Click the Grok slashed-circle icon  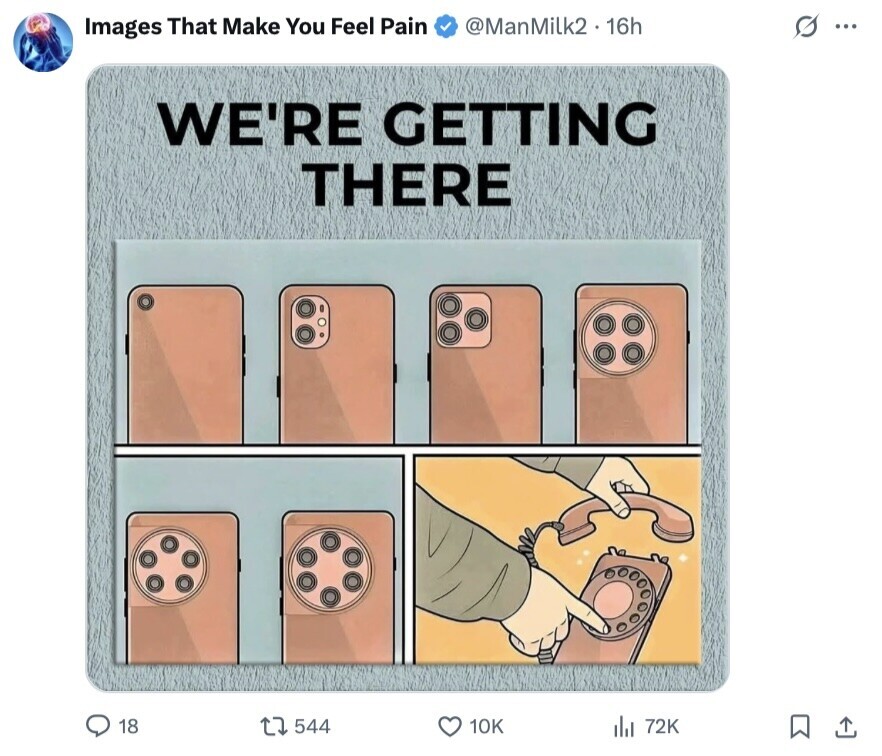click(805, 28)
